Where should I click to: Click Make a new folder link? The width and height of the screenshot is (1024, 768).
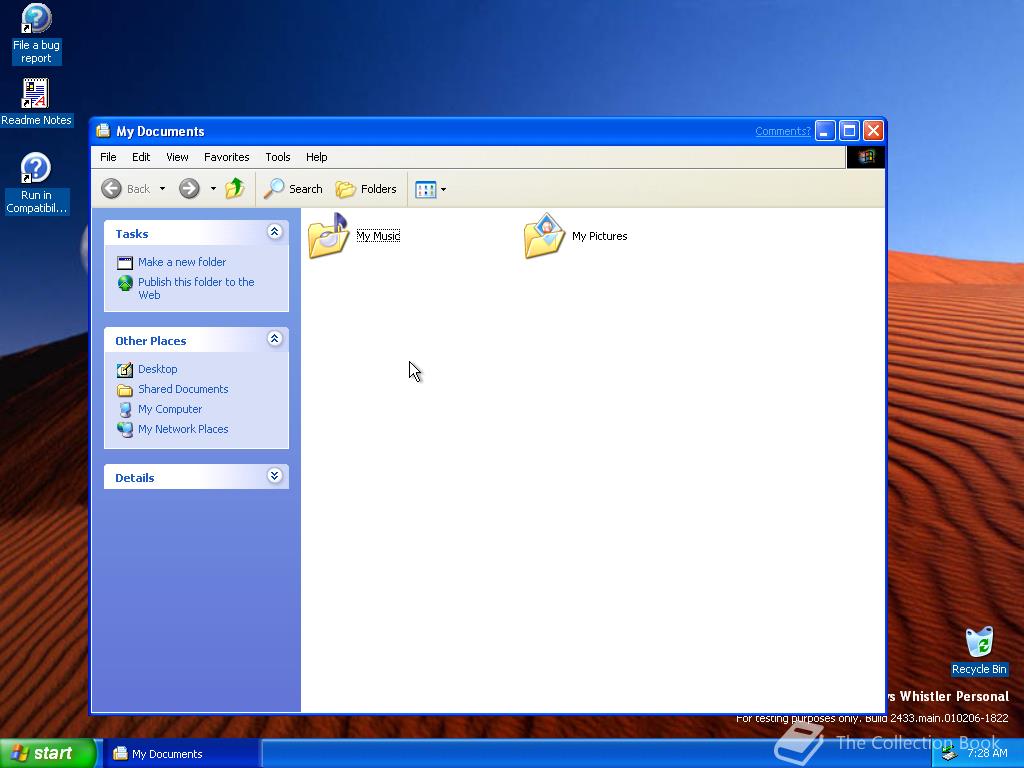(x=182, y=262)
